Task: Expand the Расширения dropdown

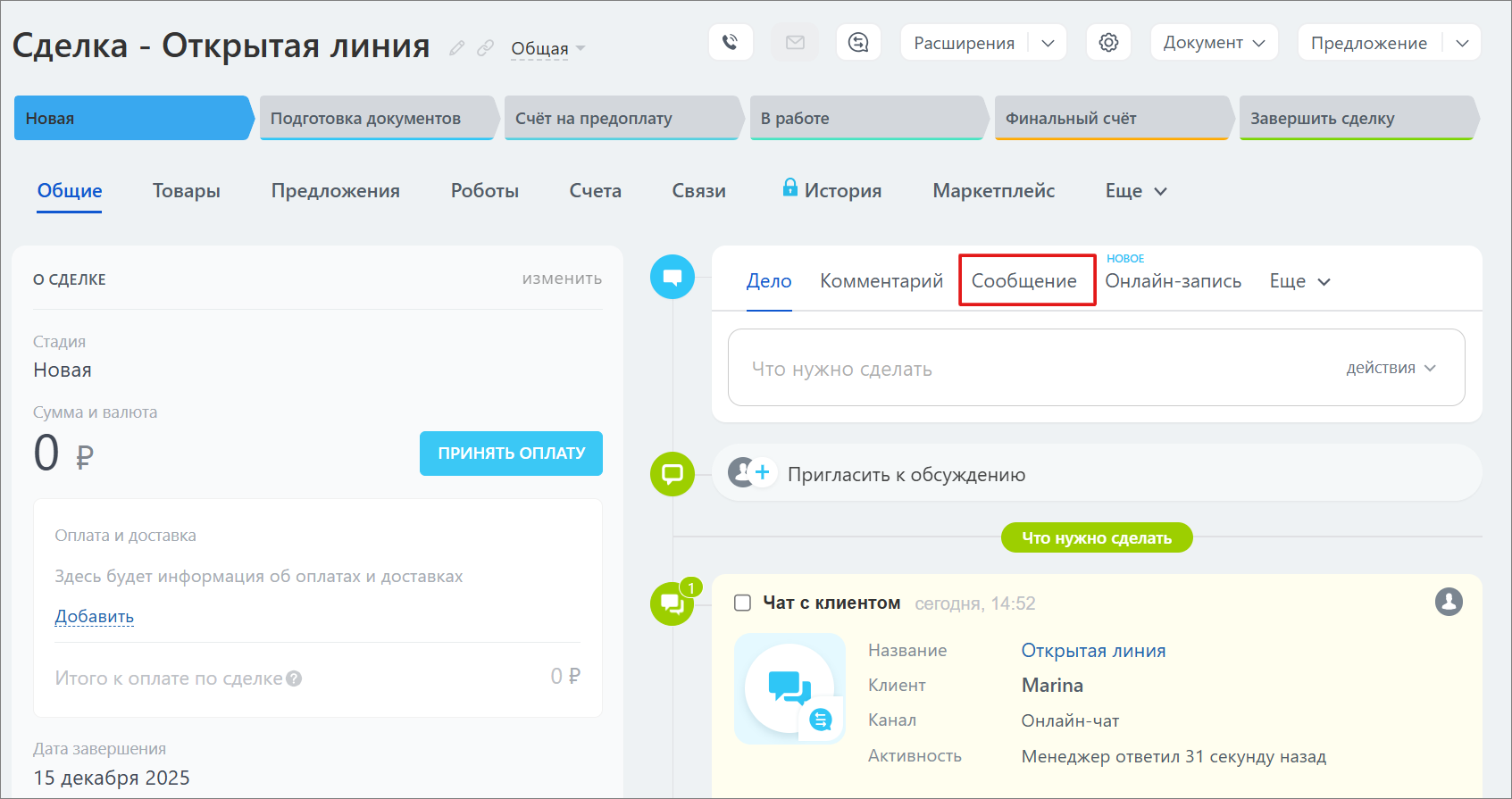Action: (x=1048, y=43)
